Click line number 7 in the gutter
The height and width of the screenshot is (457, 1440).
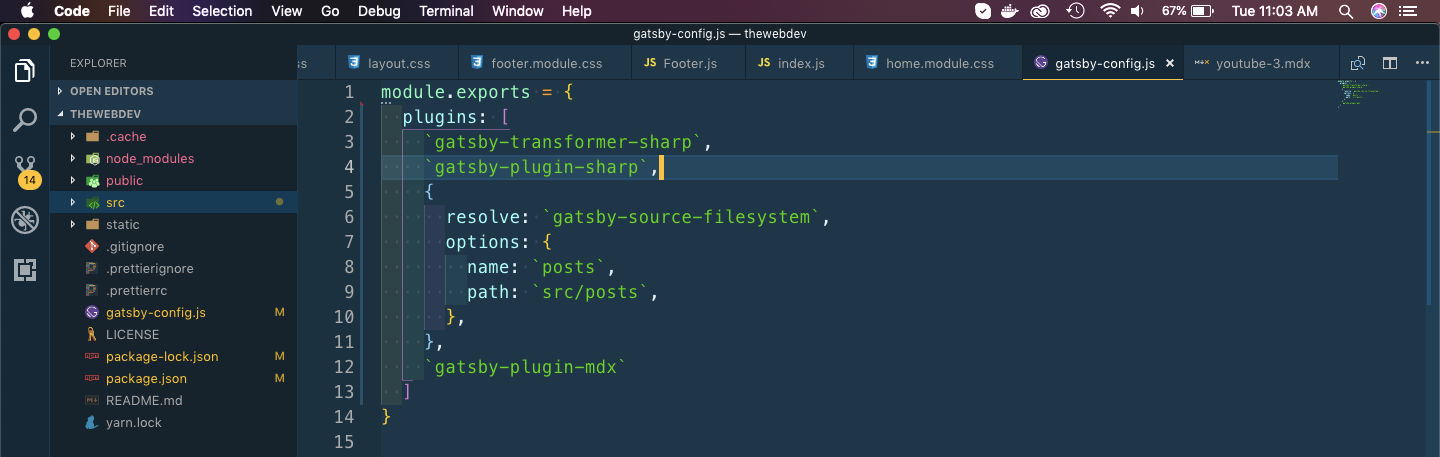[349, 242]
